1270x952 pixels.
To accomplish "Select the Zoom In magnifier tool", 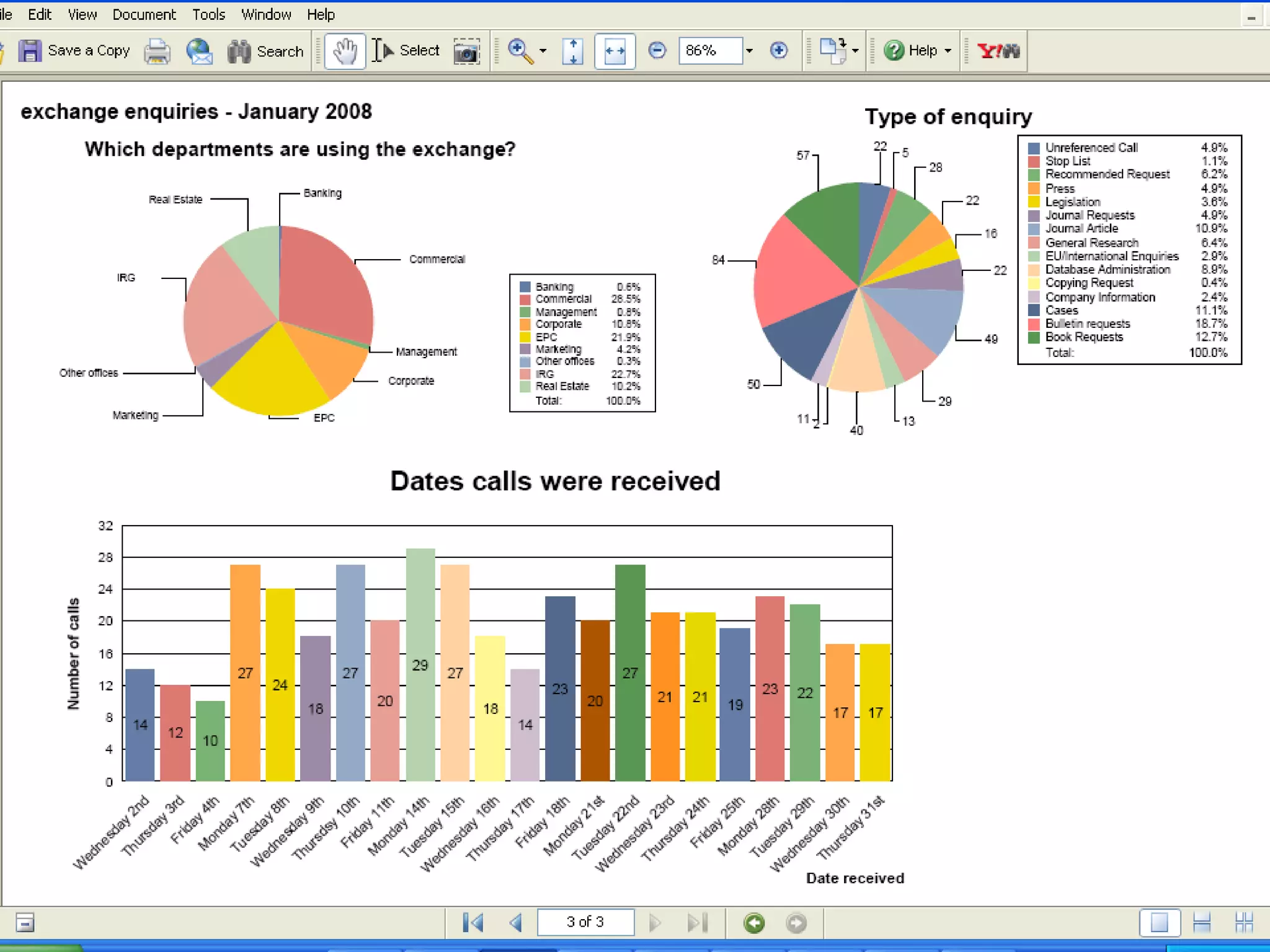I will (520, 51).
